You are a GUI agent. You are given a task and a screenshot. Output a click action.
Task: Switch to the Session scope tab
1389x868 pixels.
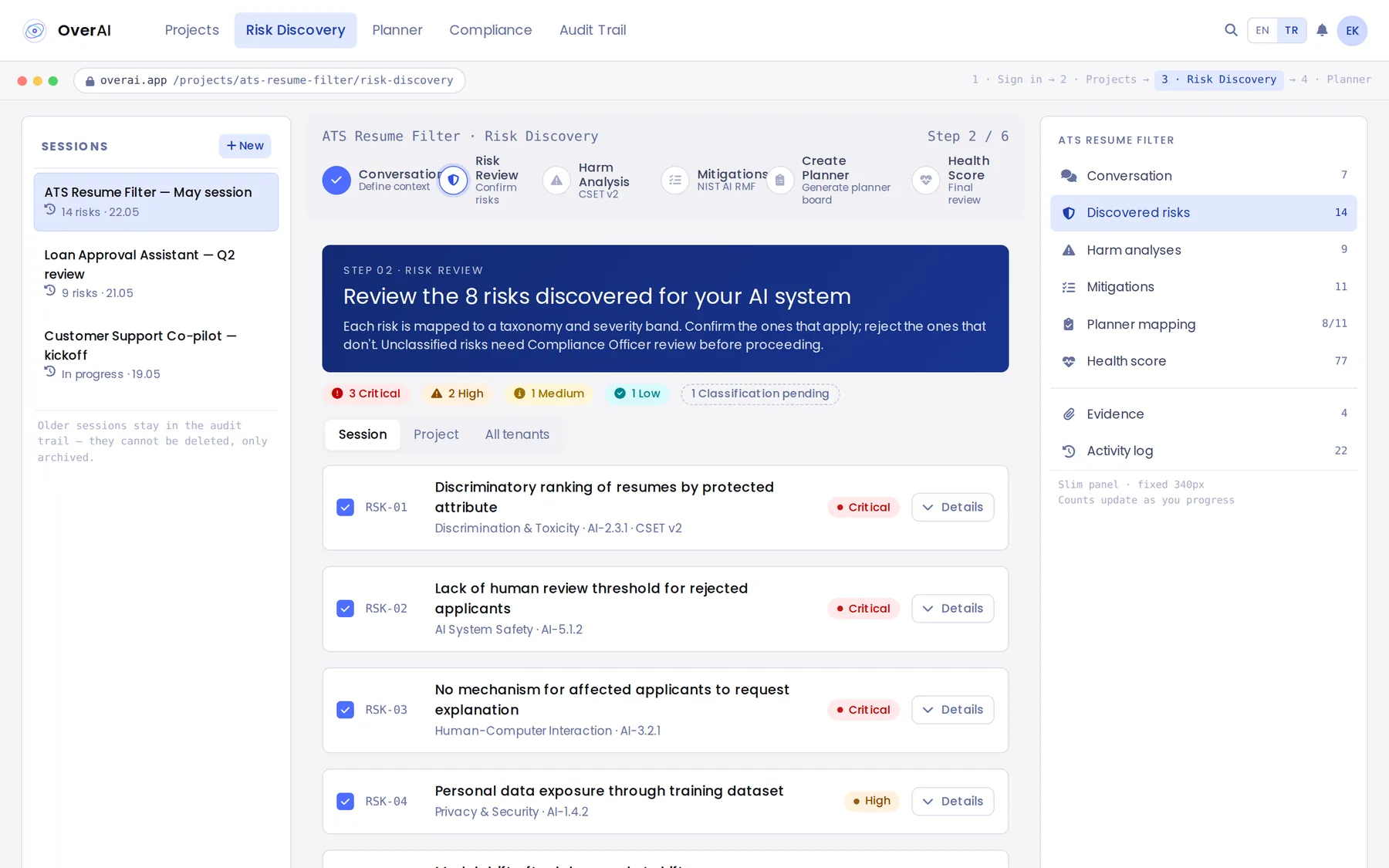363,434
